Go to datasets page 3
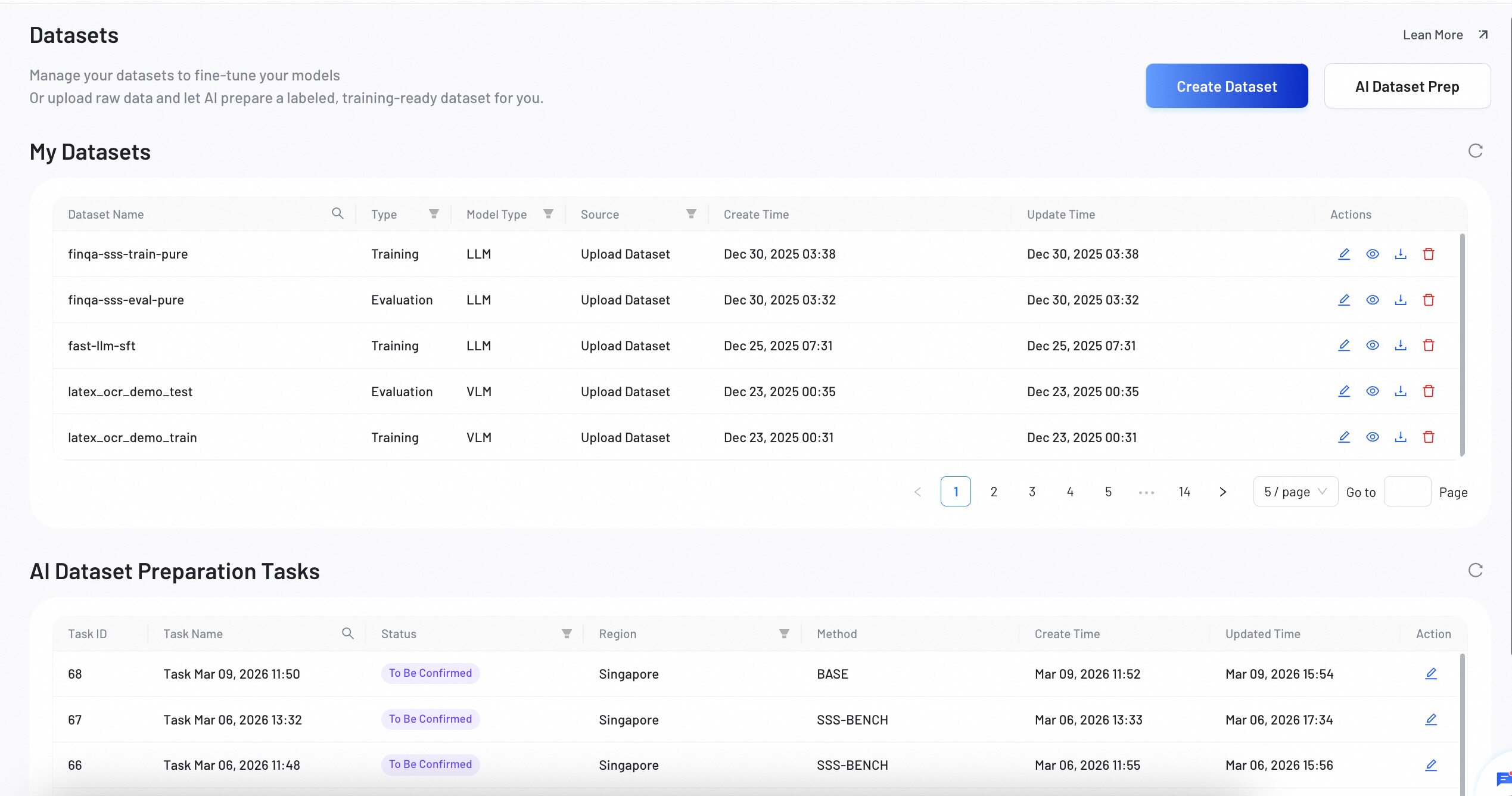The width and height of the screenshot is (1512, 796). pyautogui.click(x=1032, y=492)
